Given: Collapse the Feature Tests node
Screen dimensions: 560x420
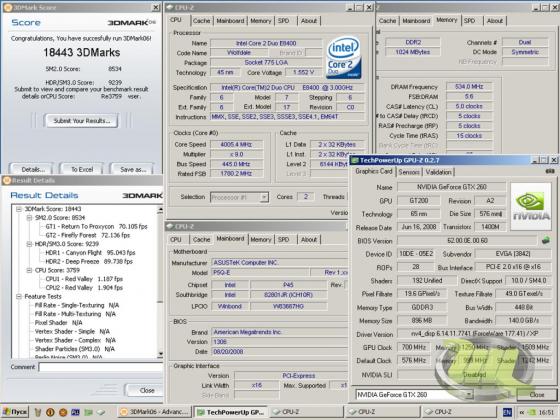Looking at the screenshot, I should click(x=19, y=296).
